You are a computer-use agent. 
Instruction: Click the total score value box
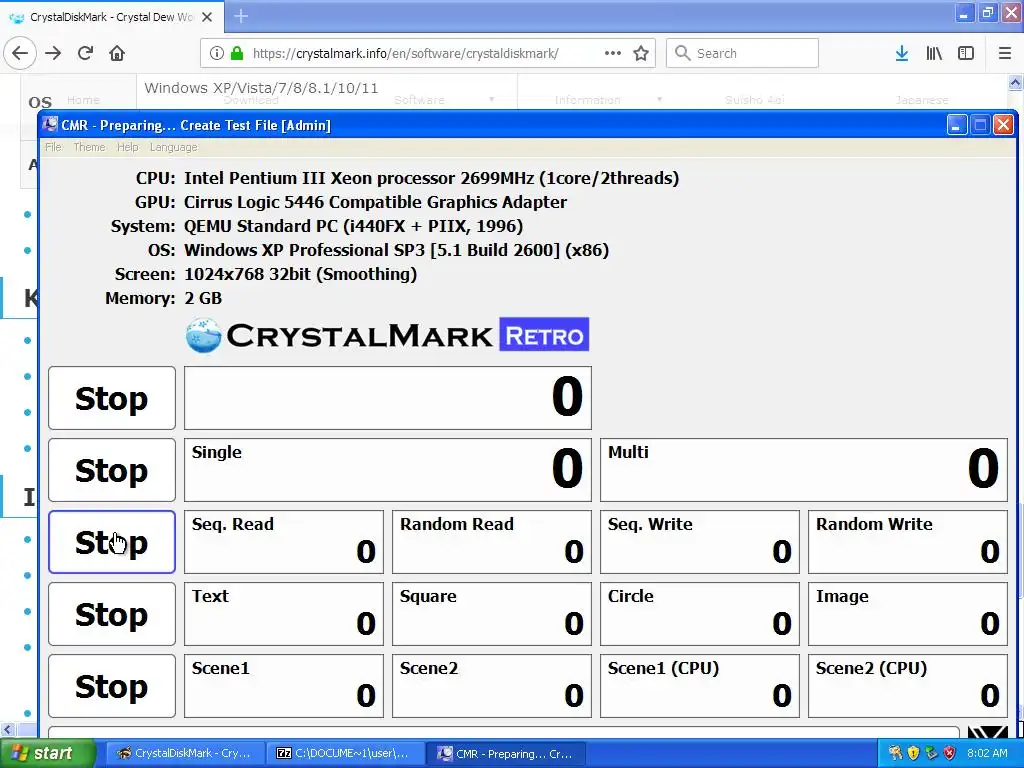(x=388, y=398)
